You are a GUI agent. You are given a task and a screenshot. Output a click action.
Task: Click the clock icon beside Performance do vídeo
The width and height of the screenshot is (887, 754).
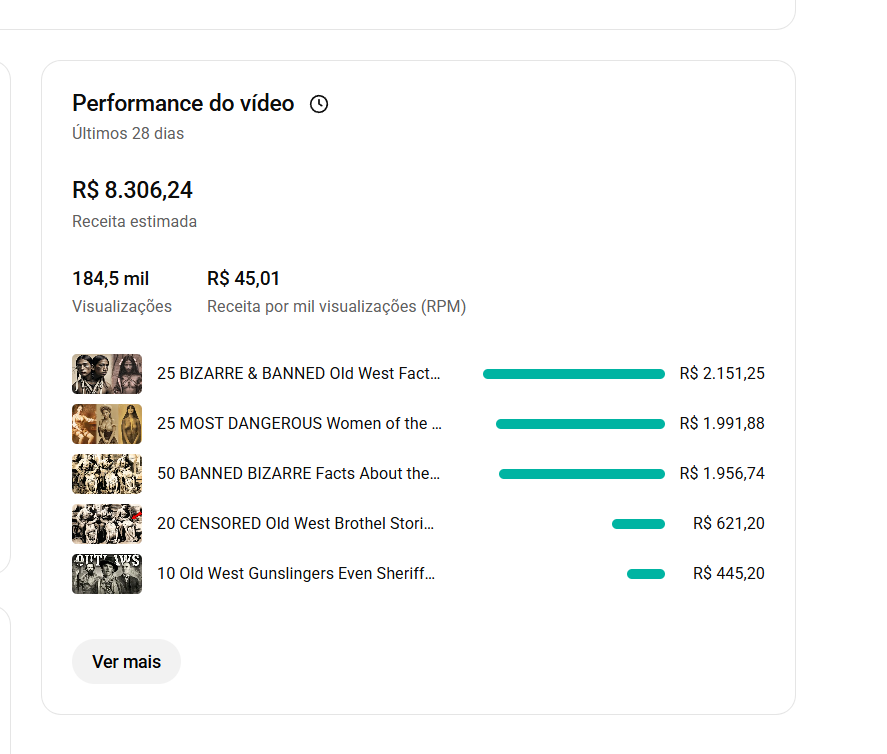coord(319,104)
